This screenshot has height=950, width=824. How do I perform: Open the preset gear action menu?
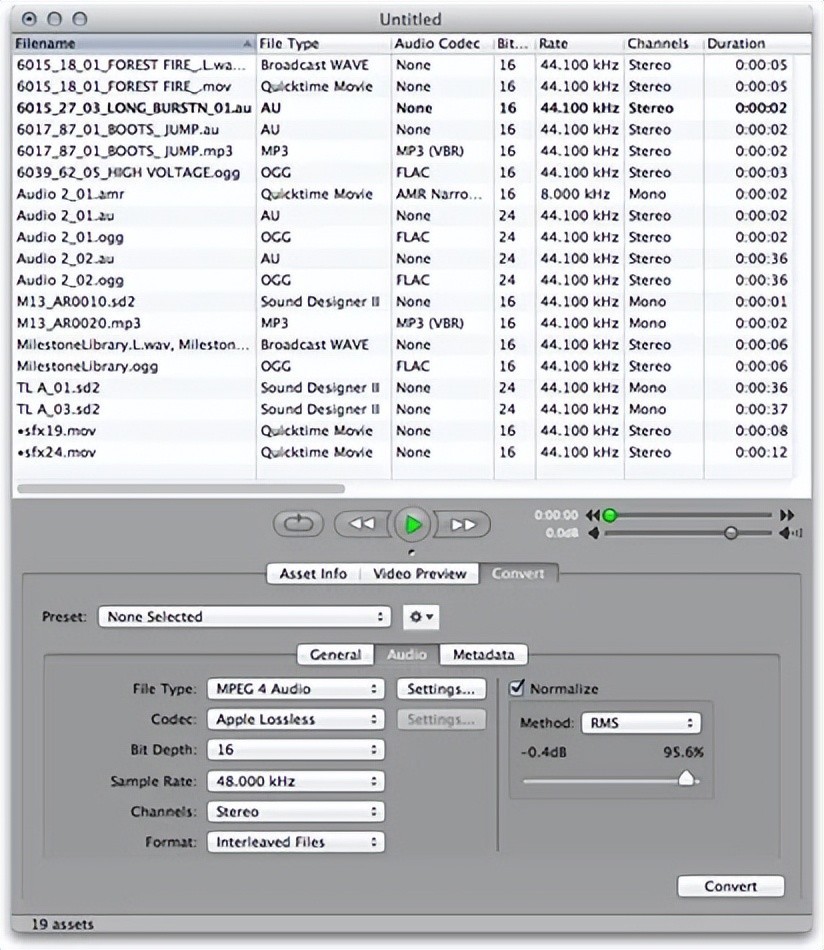[421, 617]
